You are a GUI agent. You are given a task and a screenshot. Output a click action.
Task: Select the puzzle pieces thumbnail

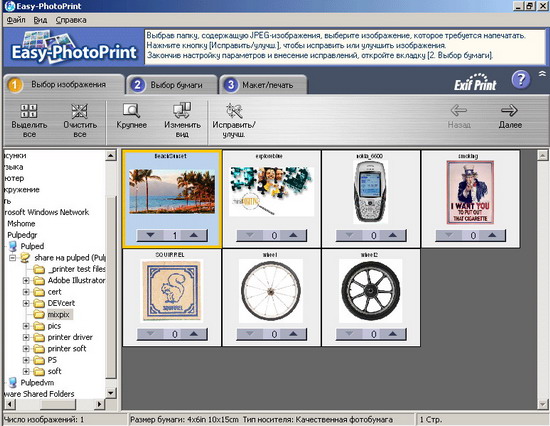271,192
